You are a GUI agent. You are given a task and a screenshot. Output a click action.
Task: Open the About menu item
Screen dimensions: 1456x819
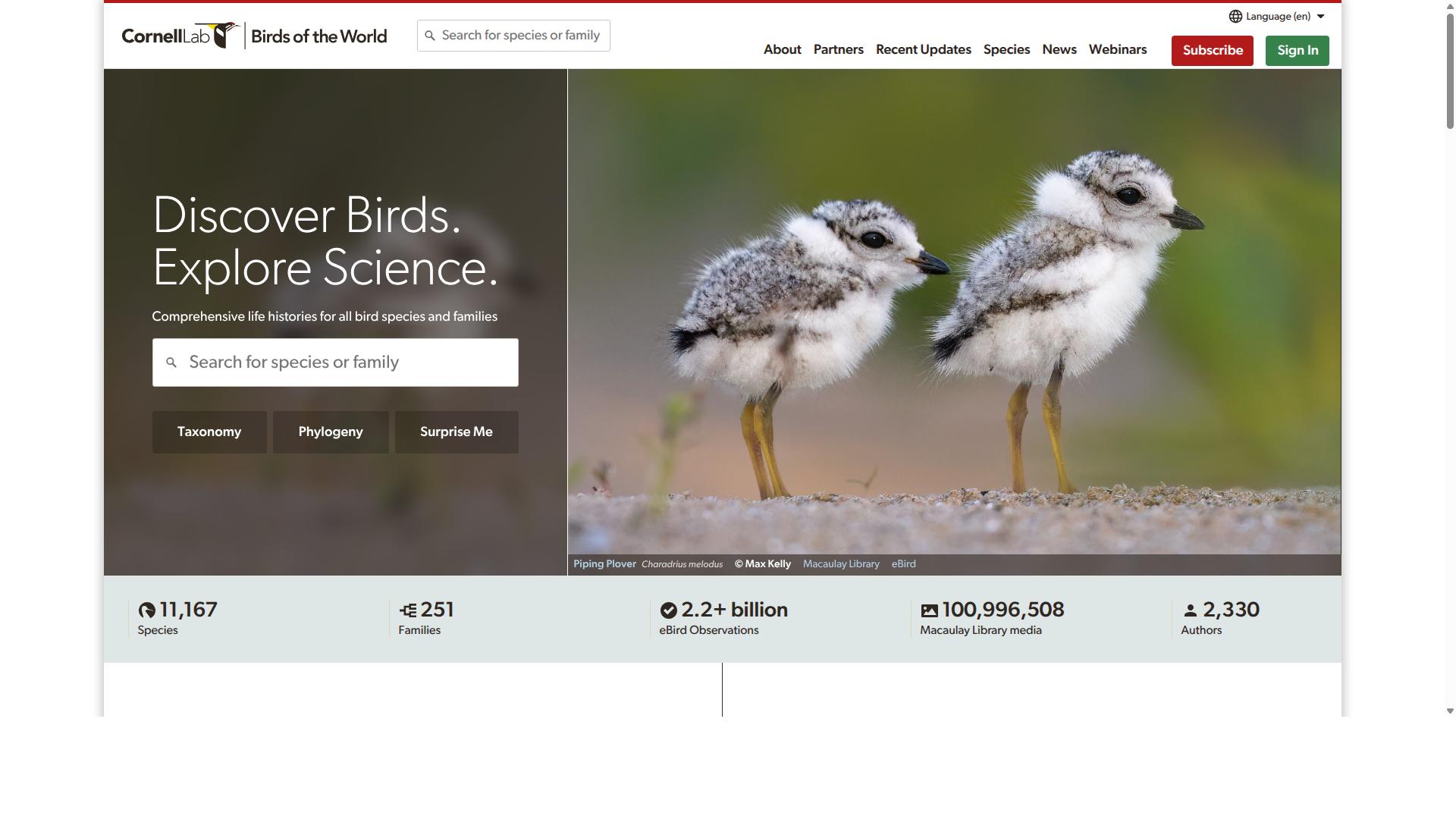pyautogui.click(x=782, y=49)
